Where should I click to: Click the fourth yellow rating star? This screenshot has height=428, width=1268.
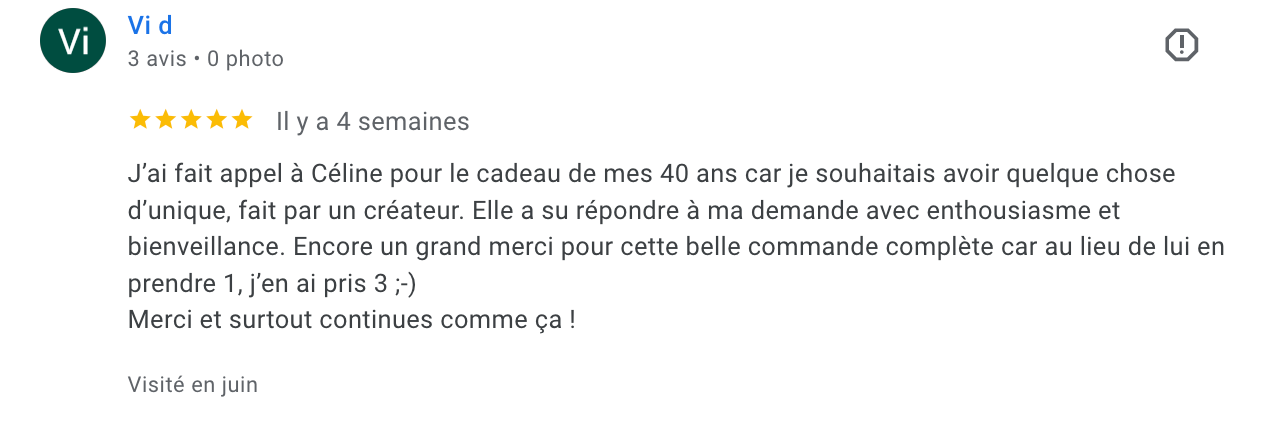click(216, 121)
